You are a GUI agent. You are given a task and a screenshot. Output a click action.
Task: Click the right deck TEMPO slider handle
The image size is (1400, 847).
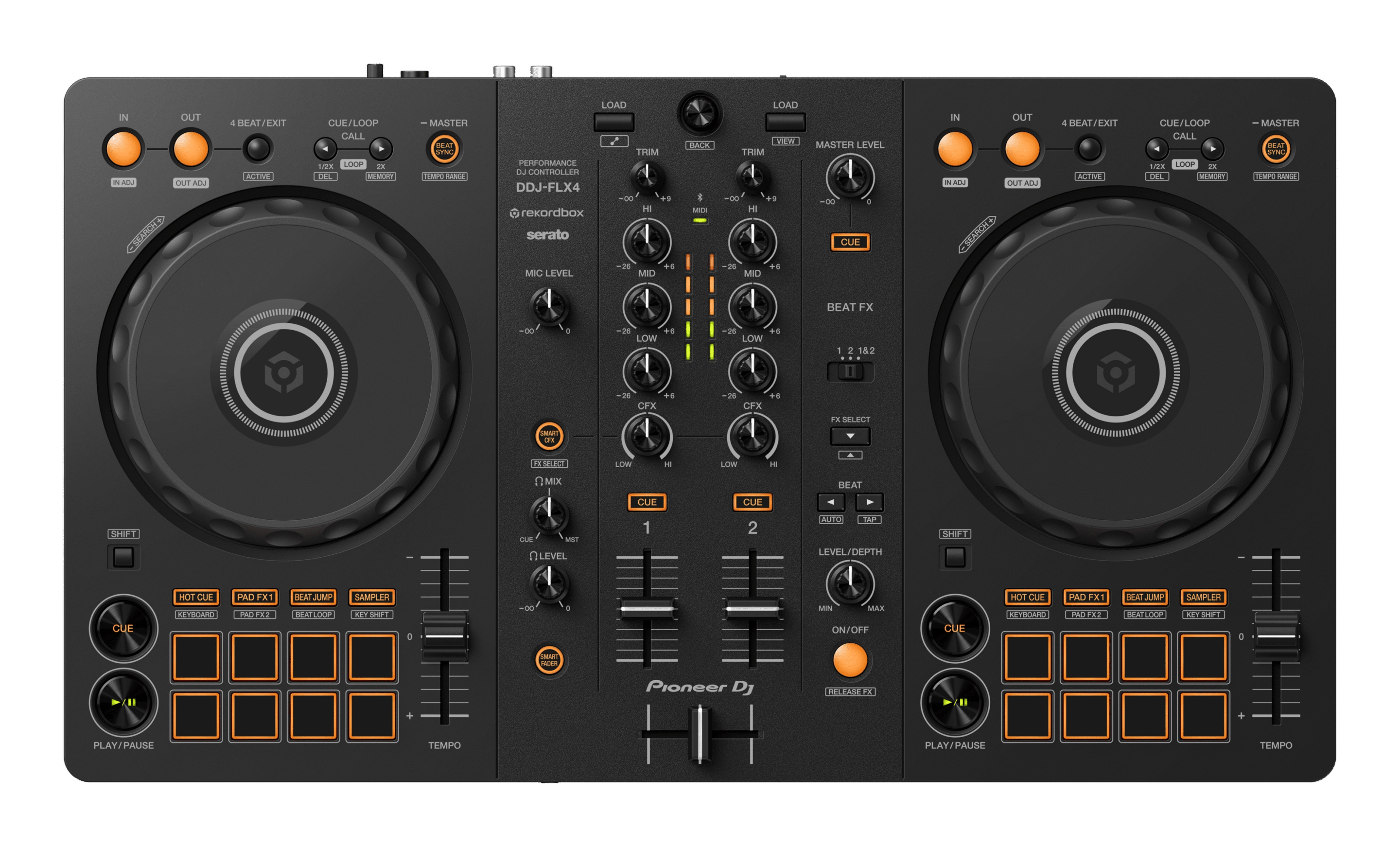point(1276,636)
